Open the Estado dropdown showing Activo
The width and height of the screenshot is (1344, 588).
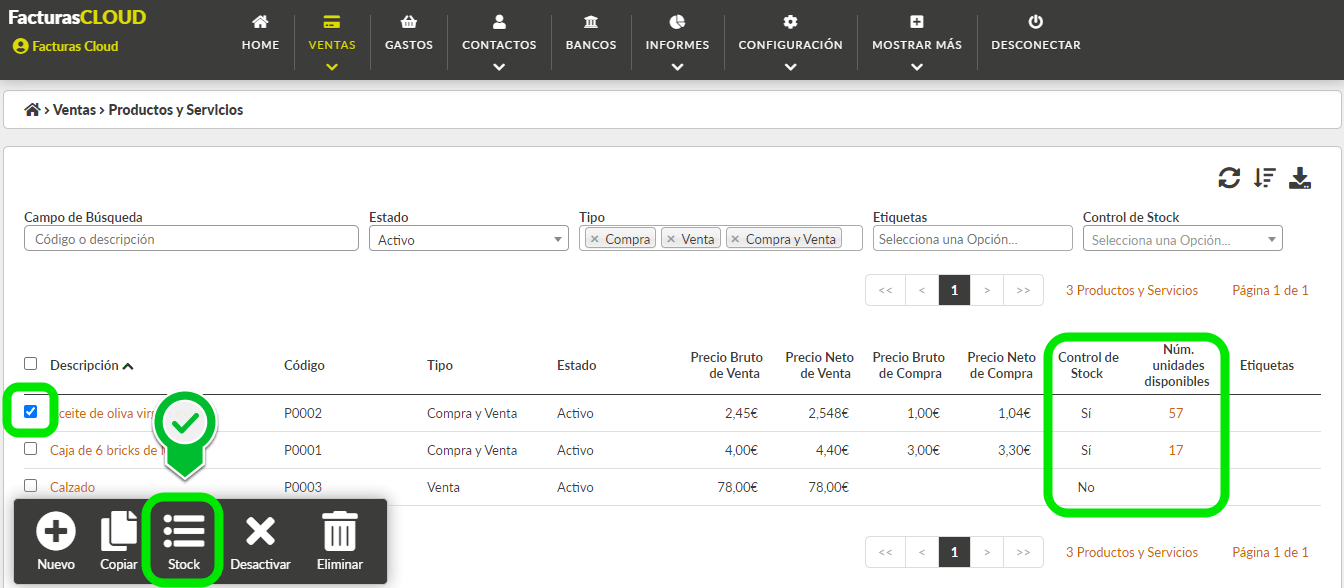[x=469, y=239]
